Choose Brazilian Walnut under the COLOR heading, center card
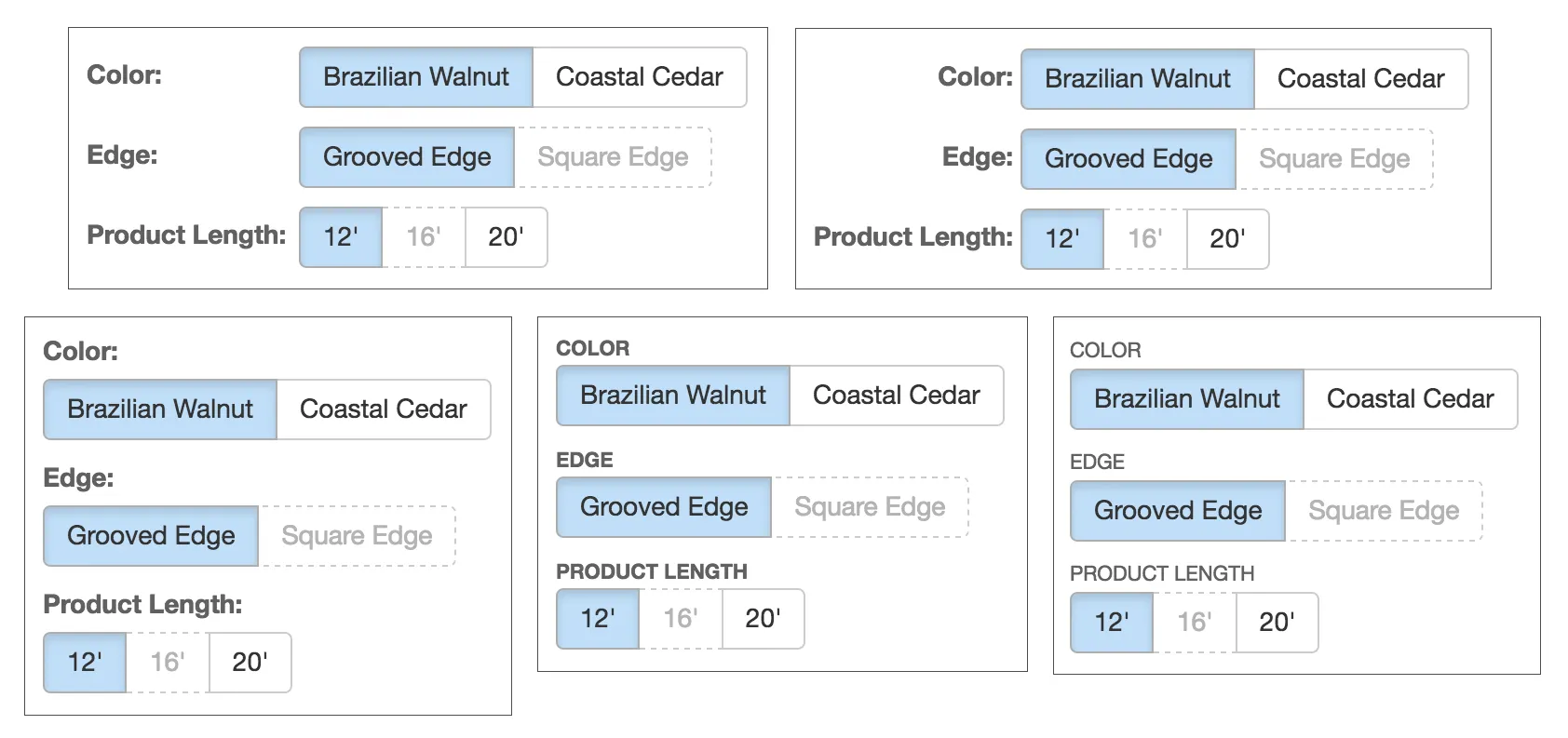The image size is (1568, 738). [x=672, y=395]
